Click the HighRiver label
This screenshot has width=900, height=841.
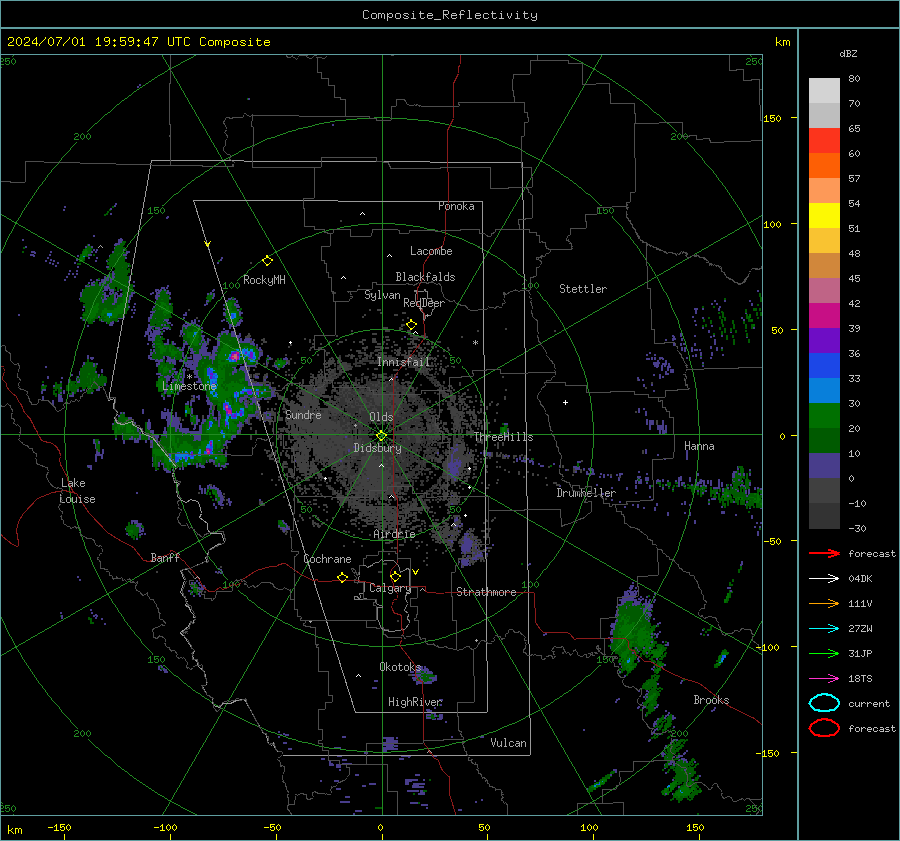[x=415, y=702]
